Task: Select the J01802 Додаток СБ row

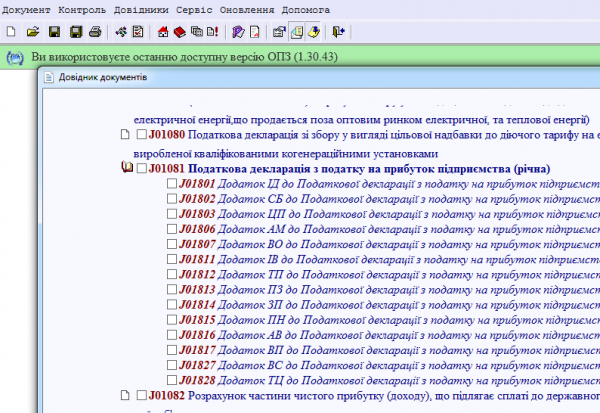Action: point(389,199)
